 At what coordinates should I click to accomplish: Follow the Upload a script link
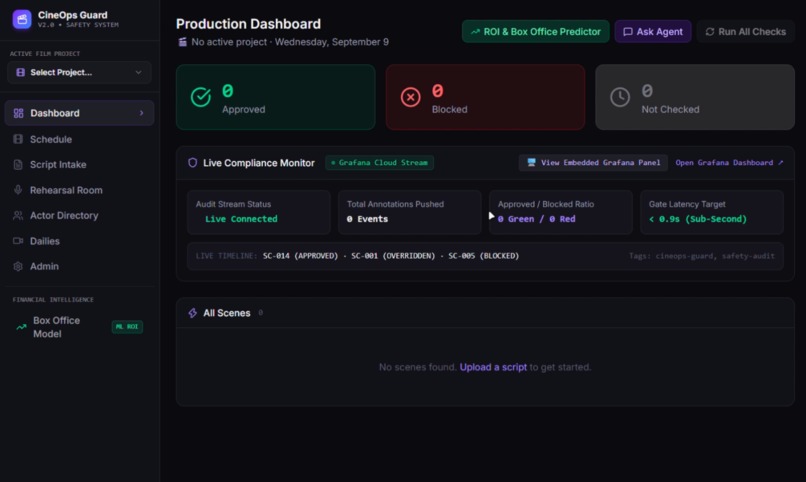(x=493, y=367)
